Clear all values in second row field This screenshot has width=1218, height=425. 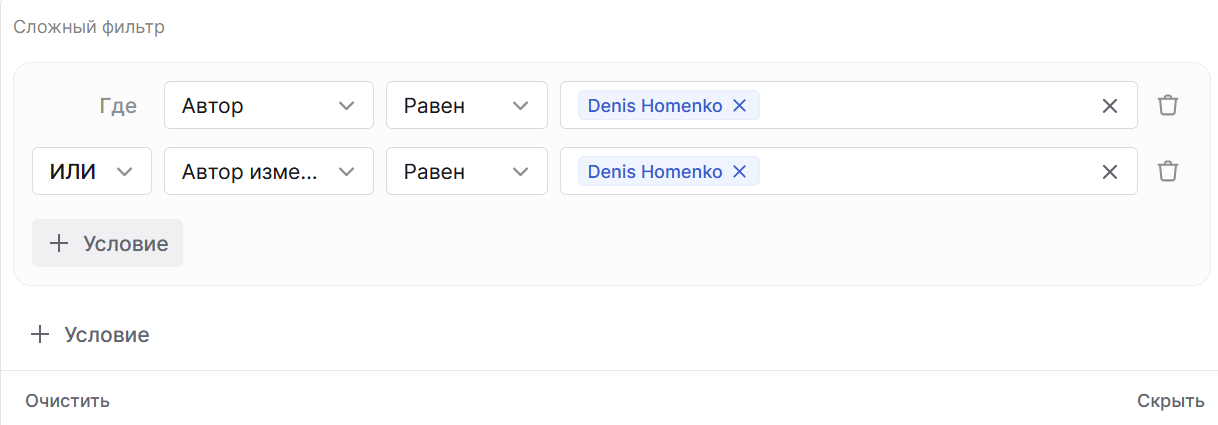point(1109,172)
